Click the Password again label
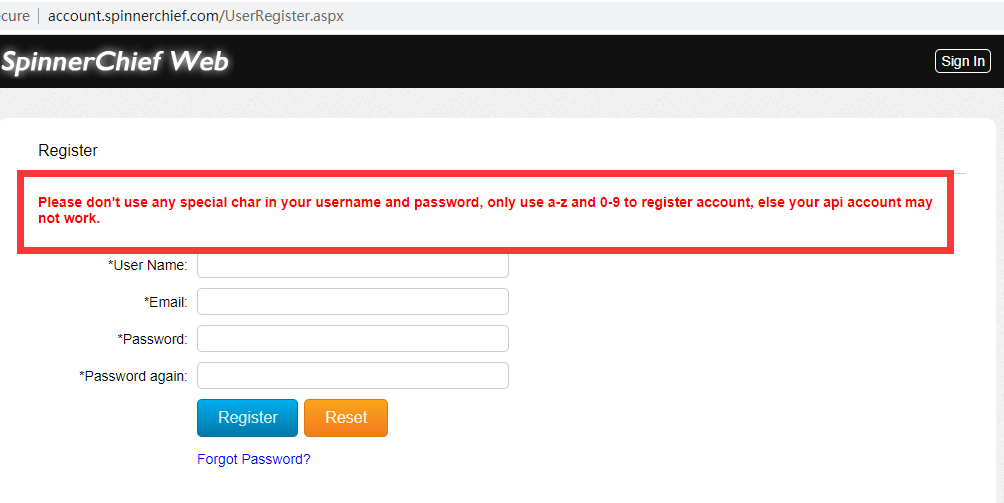Image resolution: width=1004 pixels, height=503 pixels. [x=133, y=376]
